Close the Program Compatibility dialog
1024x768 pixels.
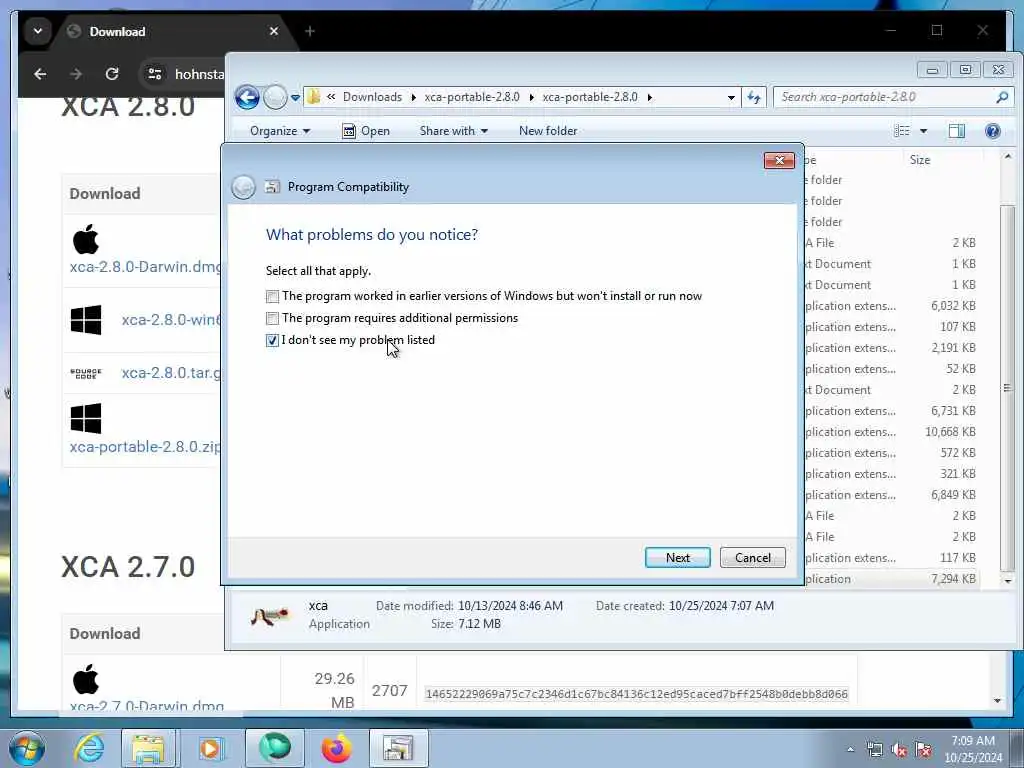tap(779, 160)
